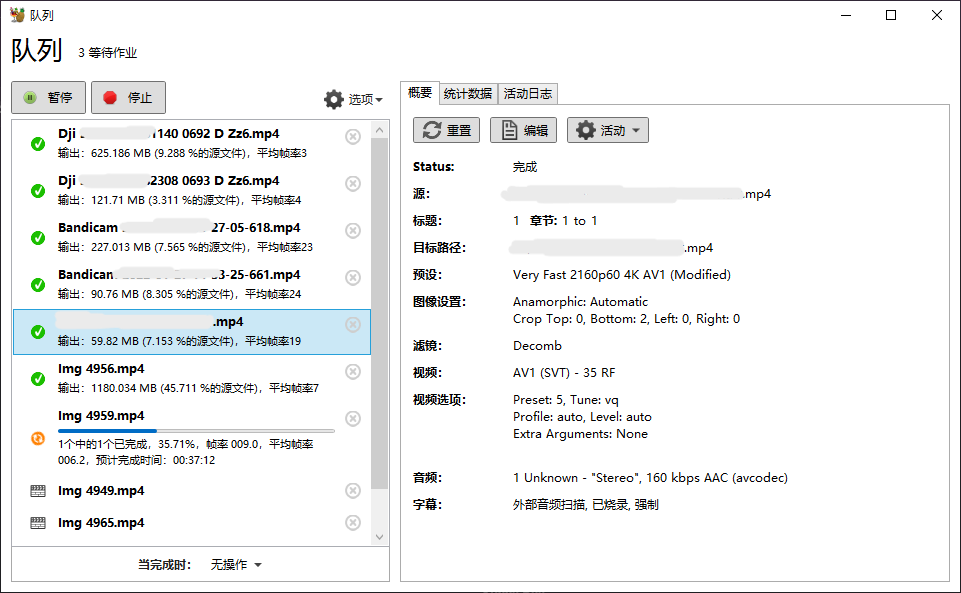Image resolution: width=961 pixels, height=593 pixels.
Task: Click the queue list scroll down arrow
Action: point(379,537)
